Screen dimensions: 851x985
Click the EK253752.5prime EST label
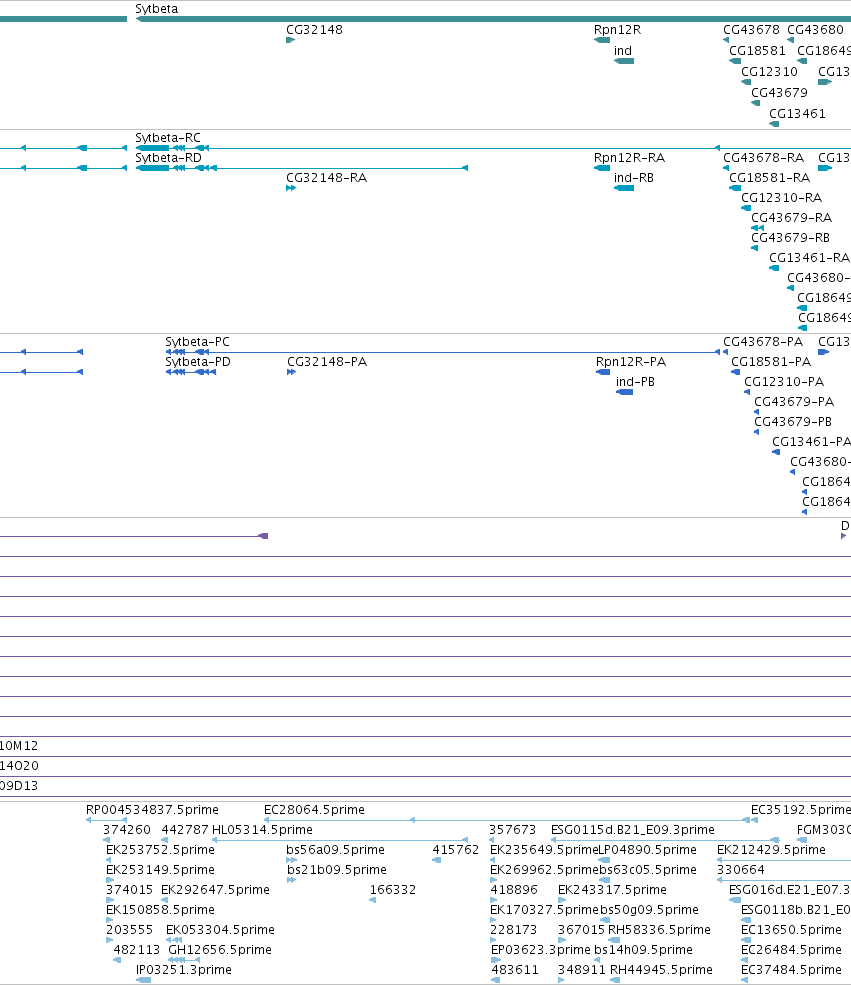[160, 850]
